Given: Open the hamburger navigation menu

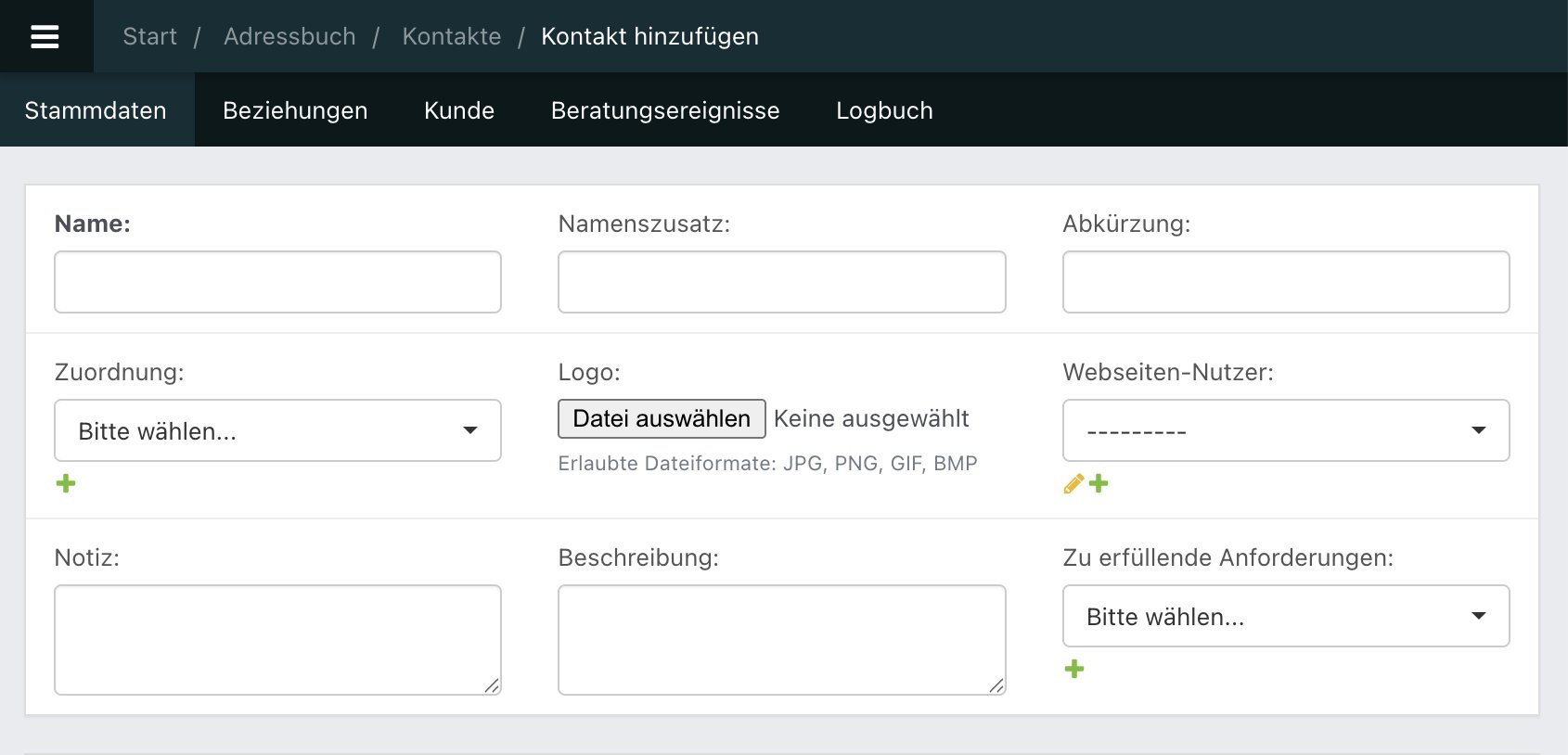Looking at the screenshot, I should click(x=45, y=36).
